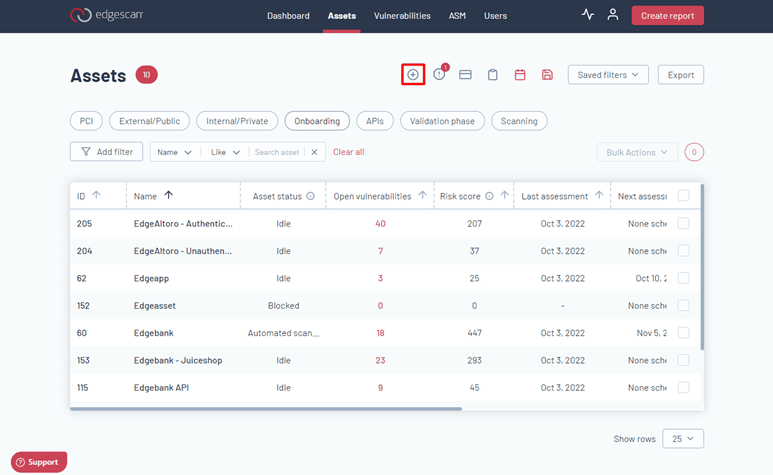Open the Like operator dropdown
The height and width of the screenshot is (475, 773).
pyautogui.click(x=225, y=152)
